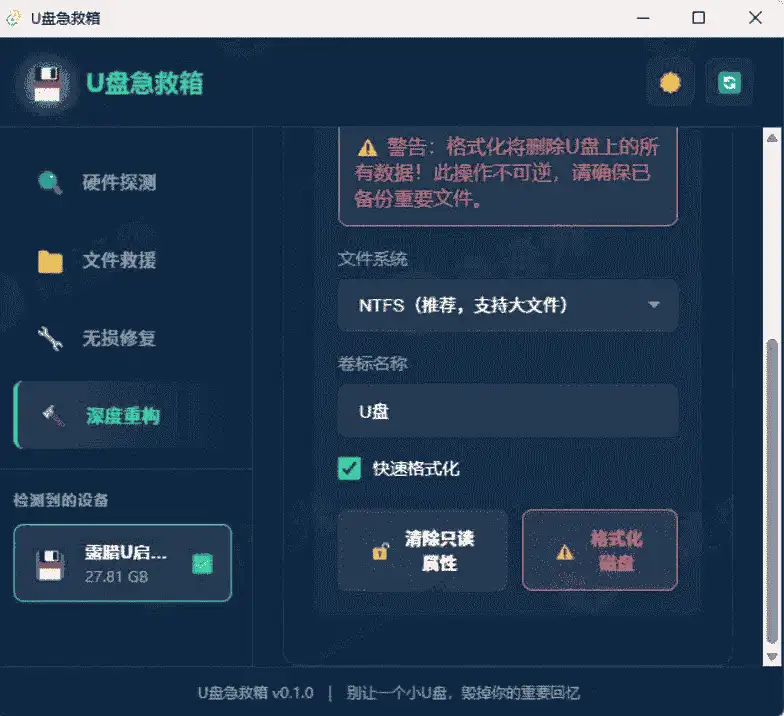Screen dimensions: 784x716
Task: Click the U盘急救箱 v0.1.0 footer text
Action: pos(256,693)
